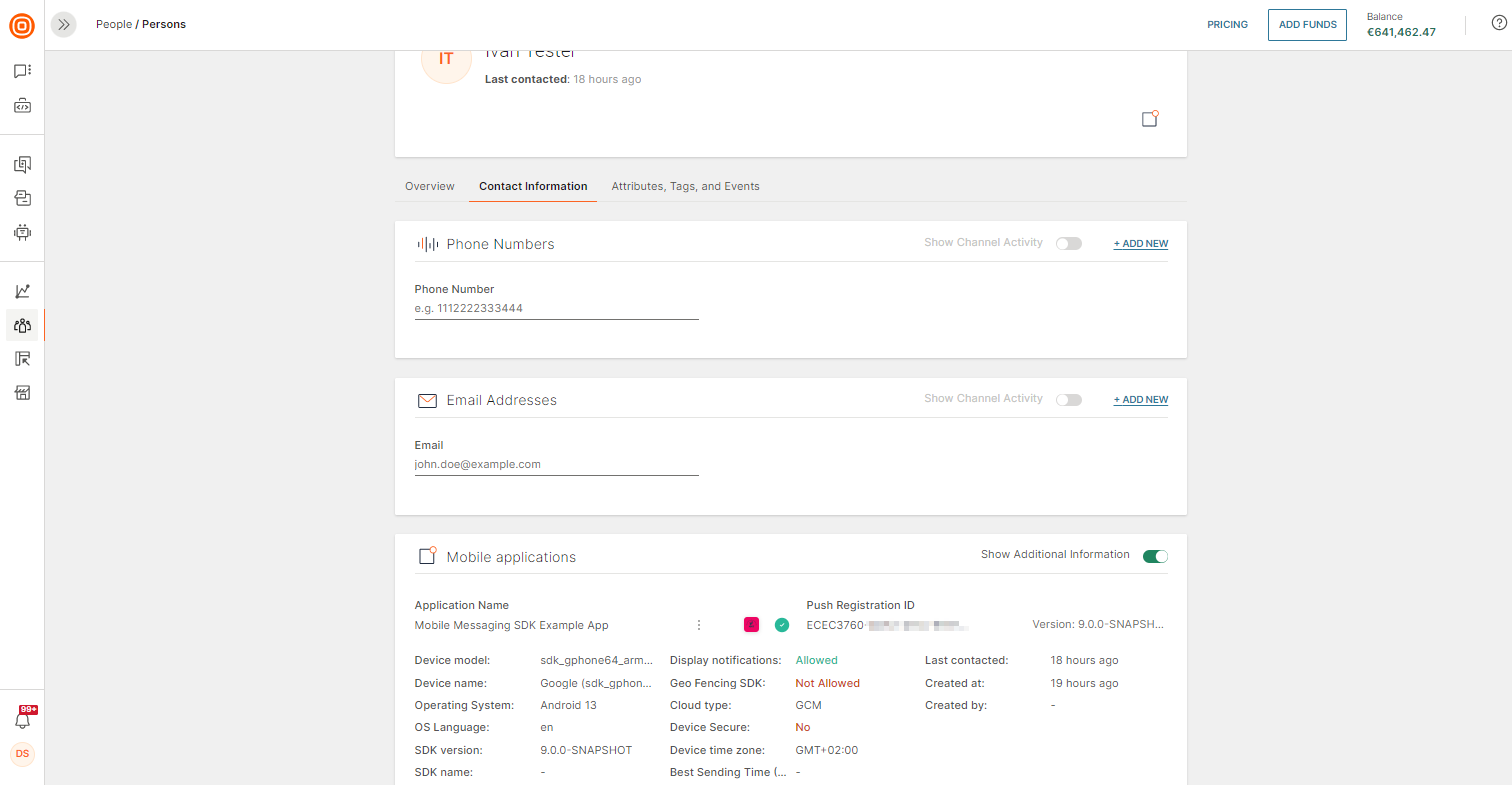Open the developer tools briefcase icon

coord(22,105)
